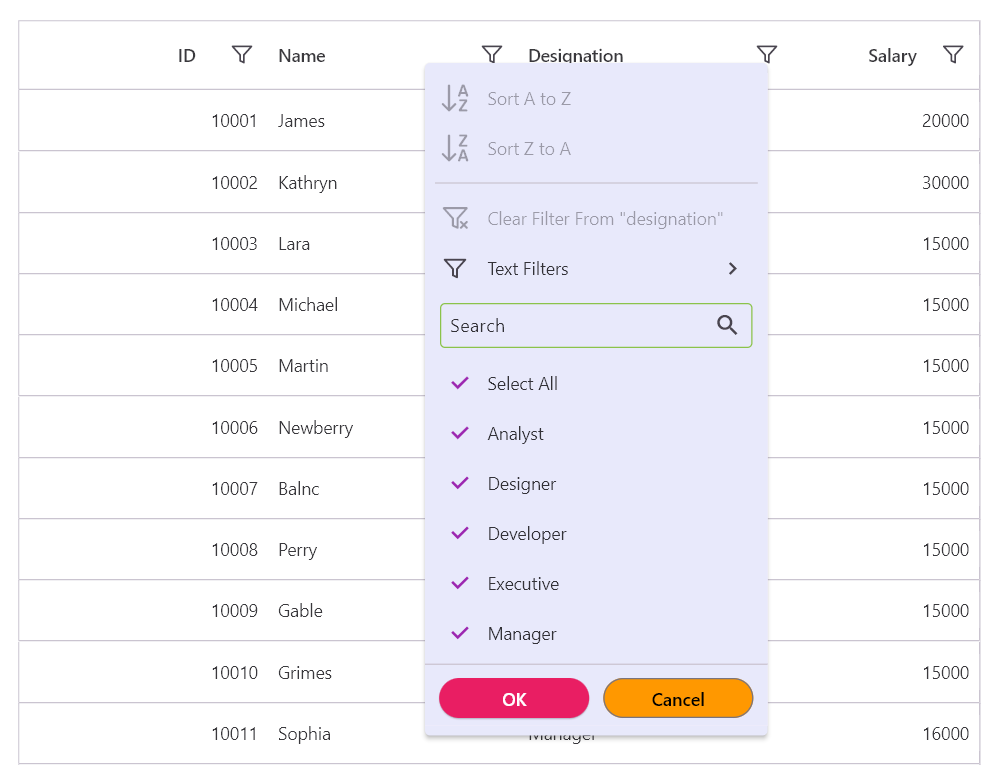
Task: Uncheck the Developer filter option
Action: click(460, 534)
